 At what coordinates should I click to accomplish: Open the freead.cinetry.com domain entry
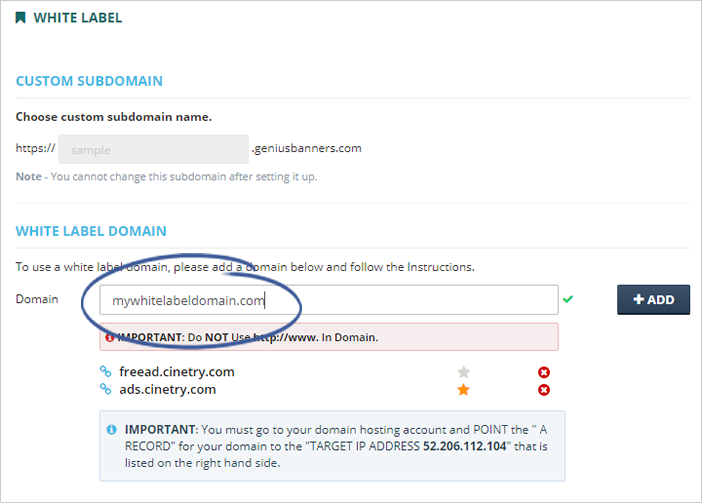[x=176, y=372]
